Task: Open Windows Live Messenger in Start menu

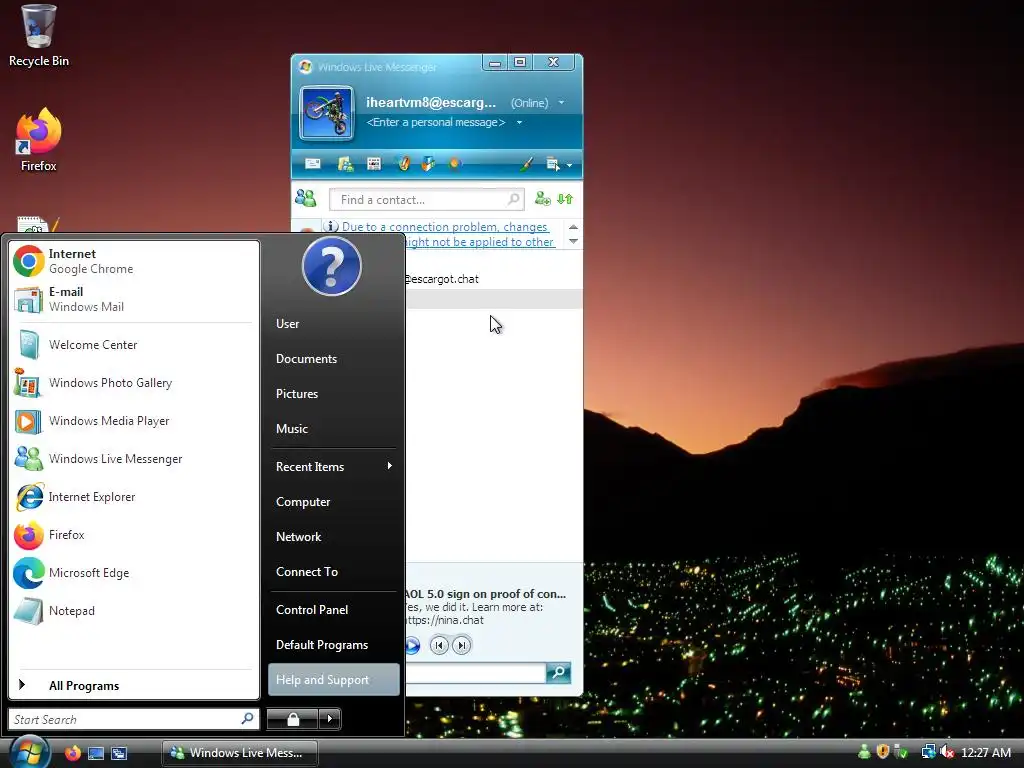Action: pos(133,458)
